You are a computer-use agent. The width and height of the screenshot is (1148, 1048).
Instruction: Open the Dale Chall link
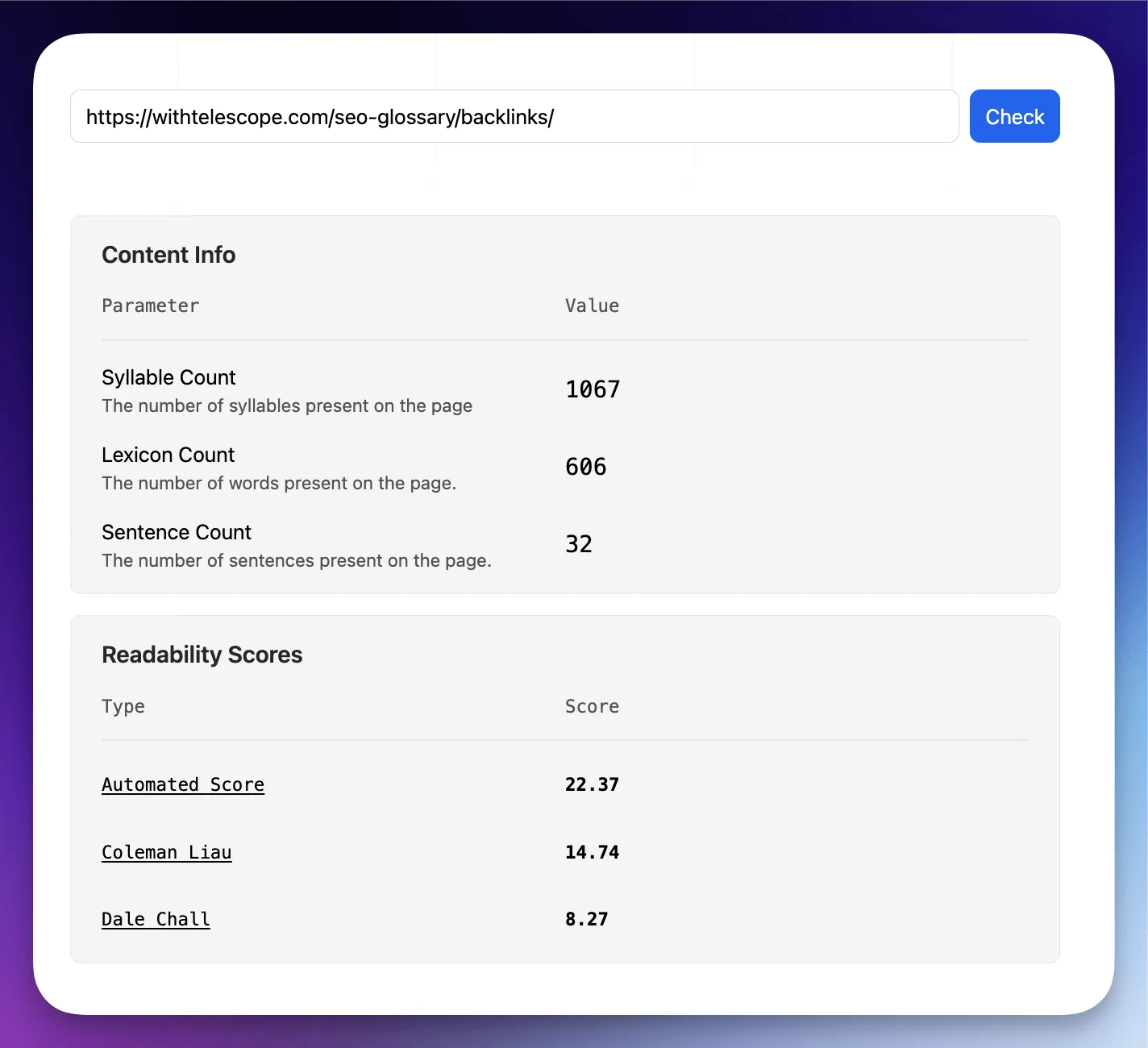[156, 918]
